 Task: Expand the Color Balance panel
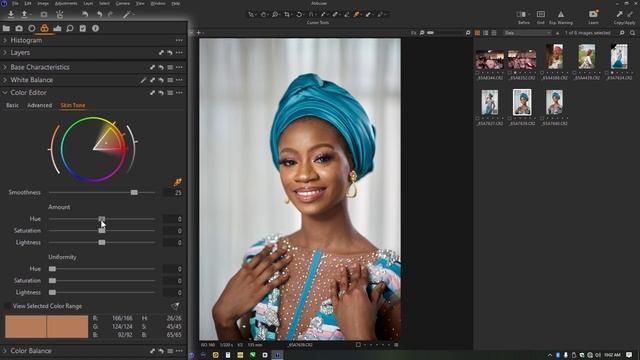point(5,351)
